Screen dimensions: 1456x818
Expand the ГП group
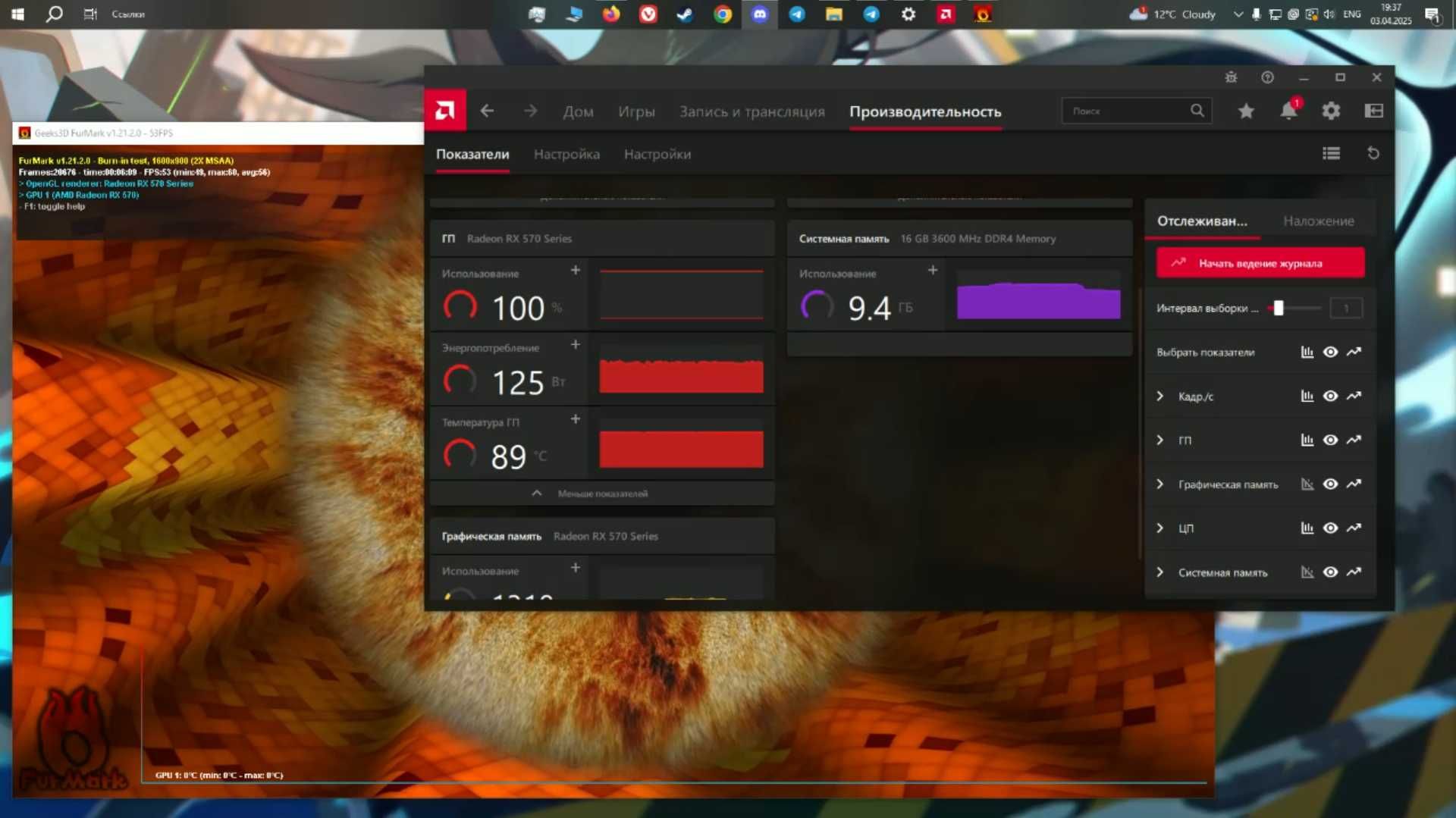(1159, 440)
